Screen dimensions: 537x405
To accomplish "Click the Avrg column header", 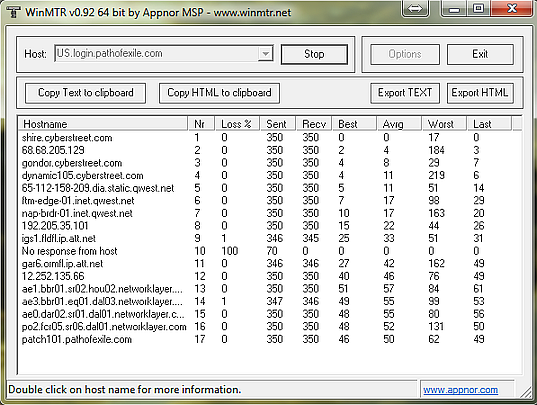I will click(399, 124).
